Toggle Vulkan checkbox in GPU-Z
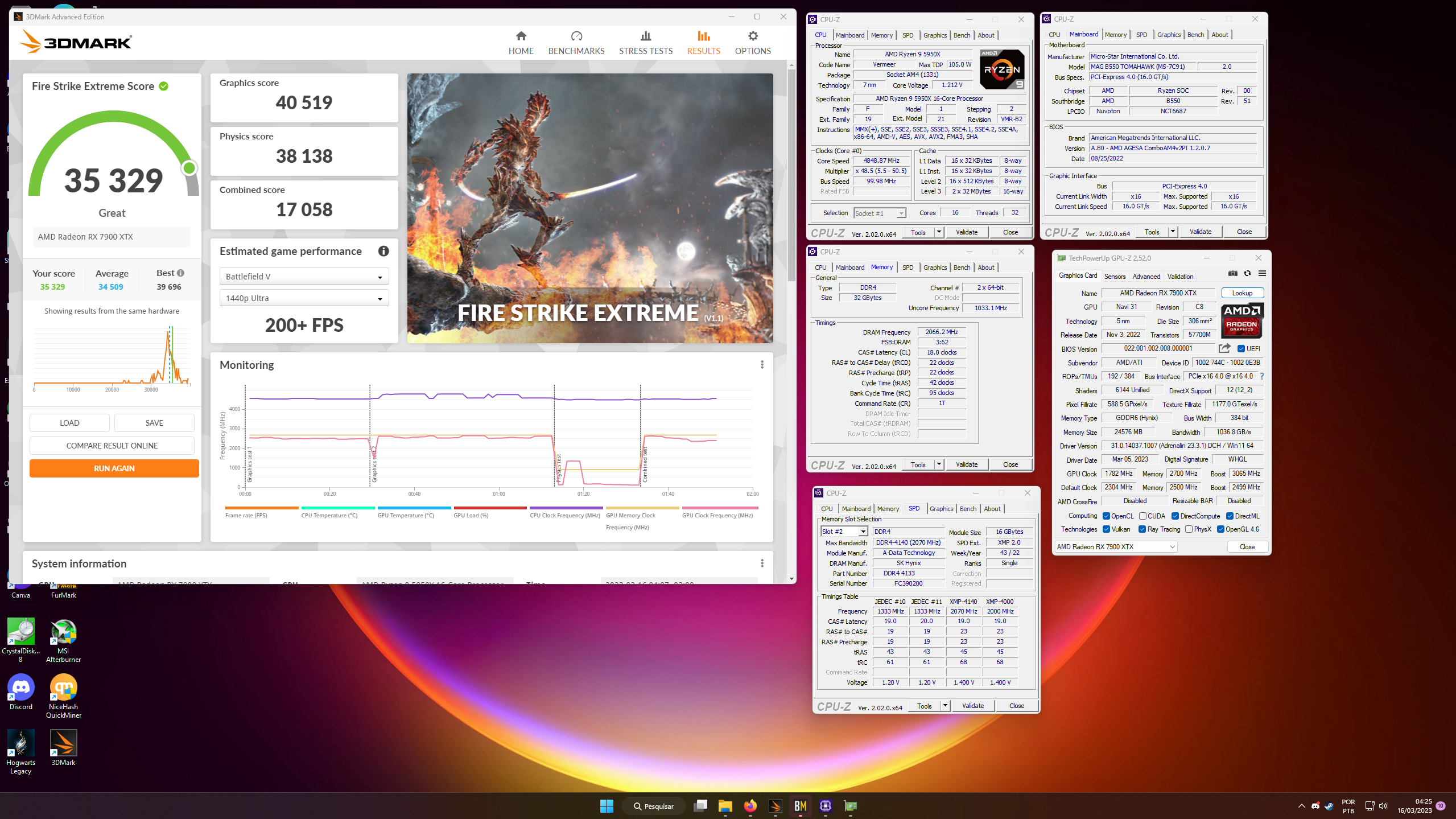The height and width of the screenshot is (819, 1456). pos(1106,529)
